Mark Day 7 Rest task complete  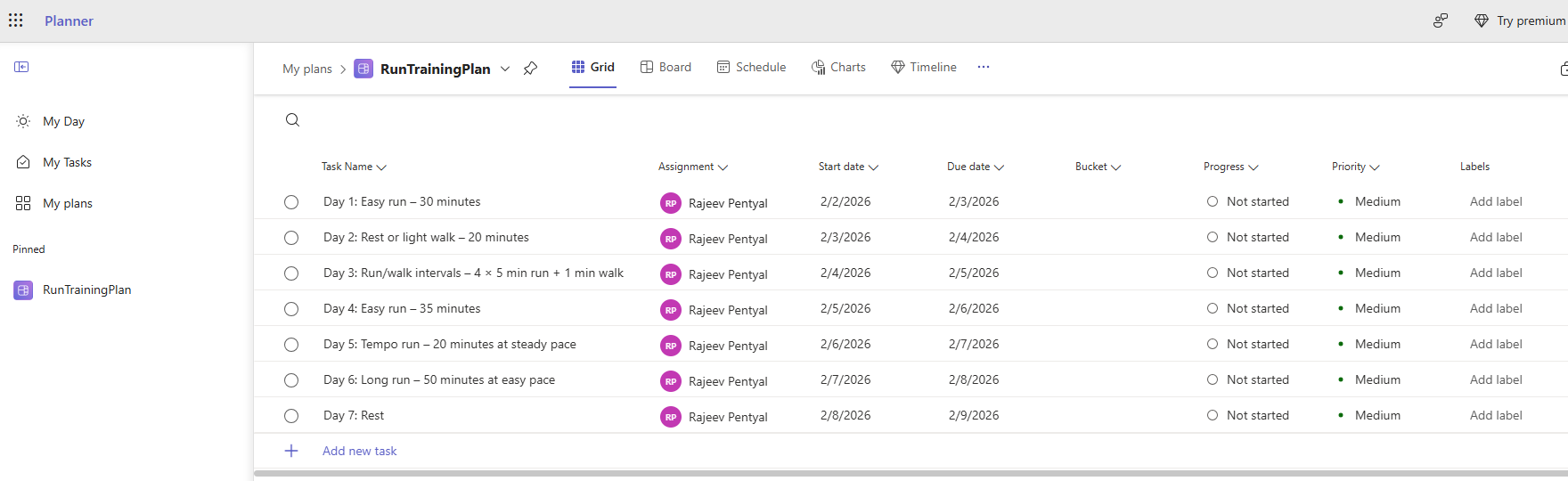click(x=291, y=416)
